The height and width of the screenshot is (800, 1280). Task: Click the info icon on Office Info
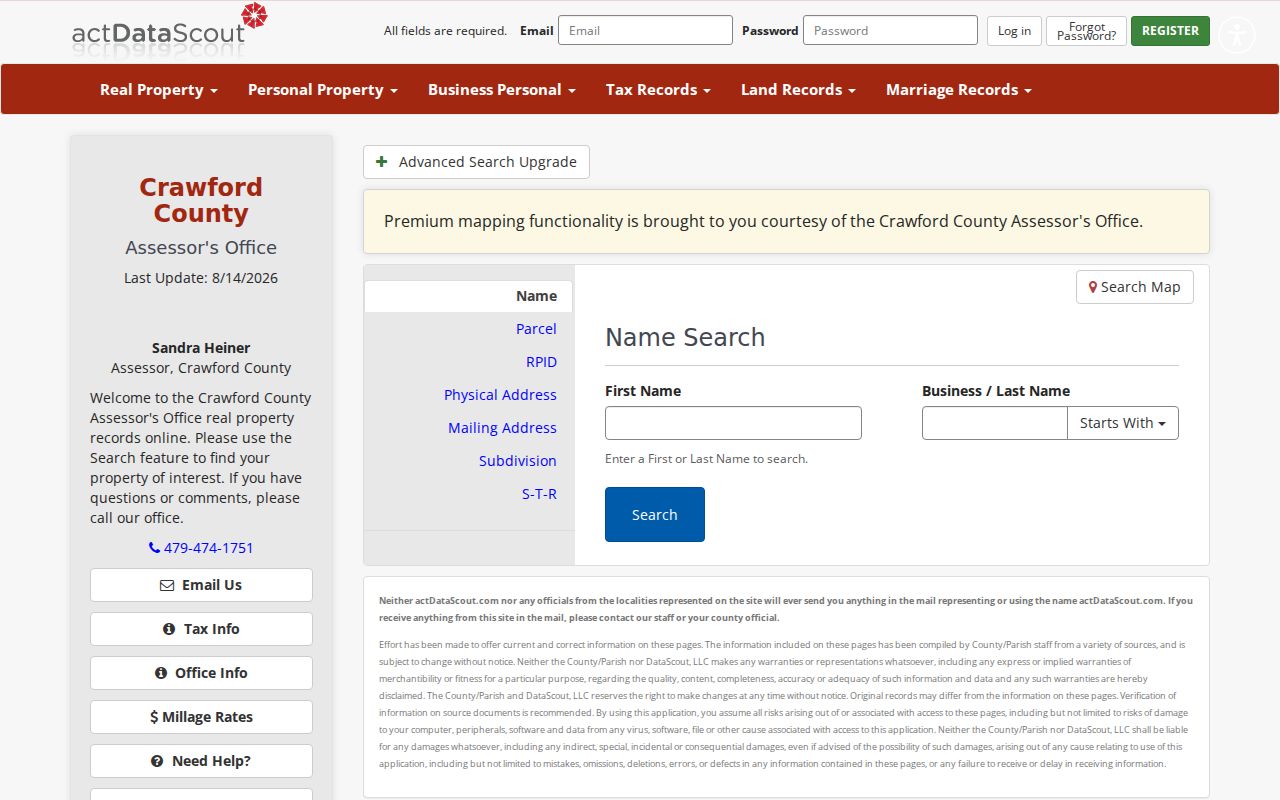161,673
